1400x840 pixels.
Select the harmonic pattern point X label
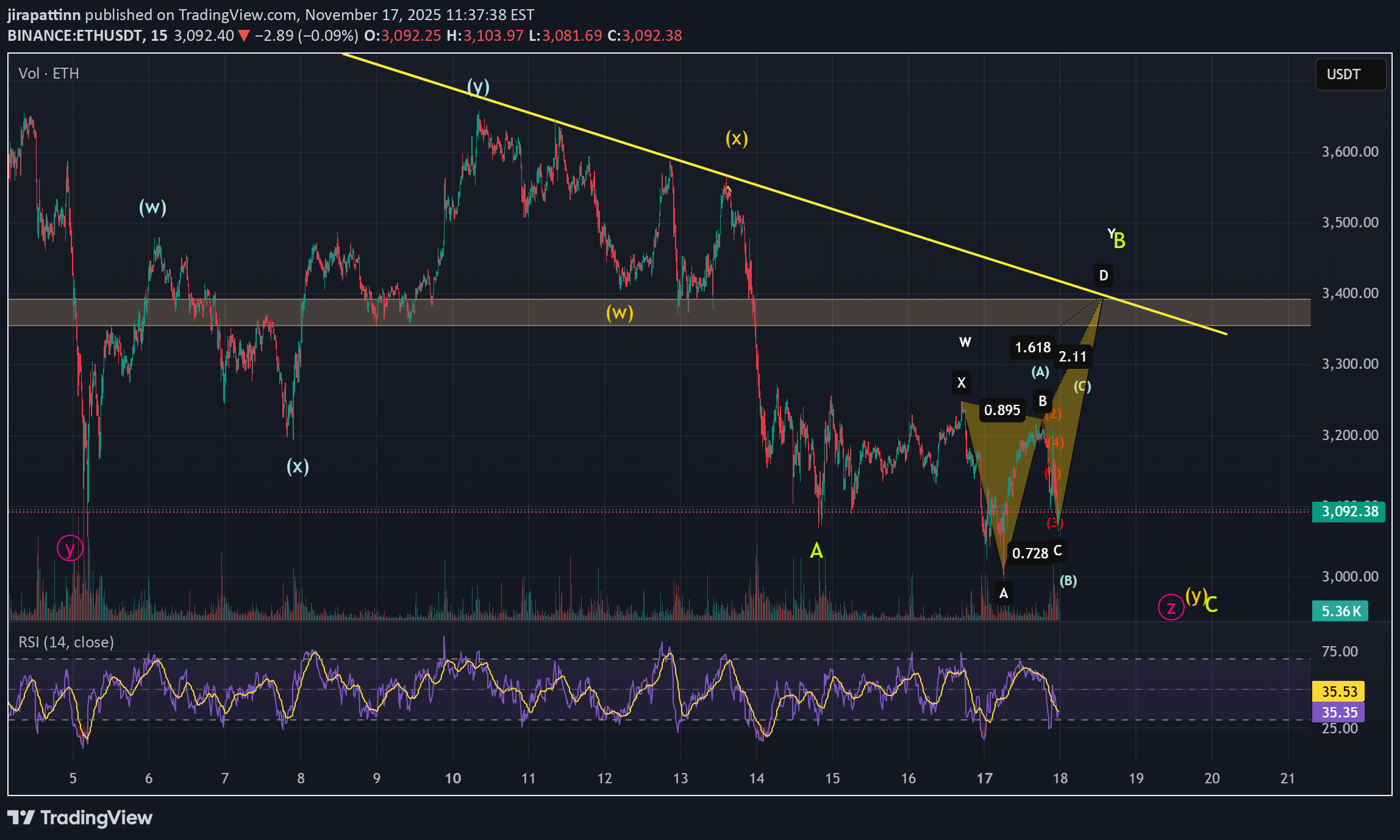tap(961, 383)
